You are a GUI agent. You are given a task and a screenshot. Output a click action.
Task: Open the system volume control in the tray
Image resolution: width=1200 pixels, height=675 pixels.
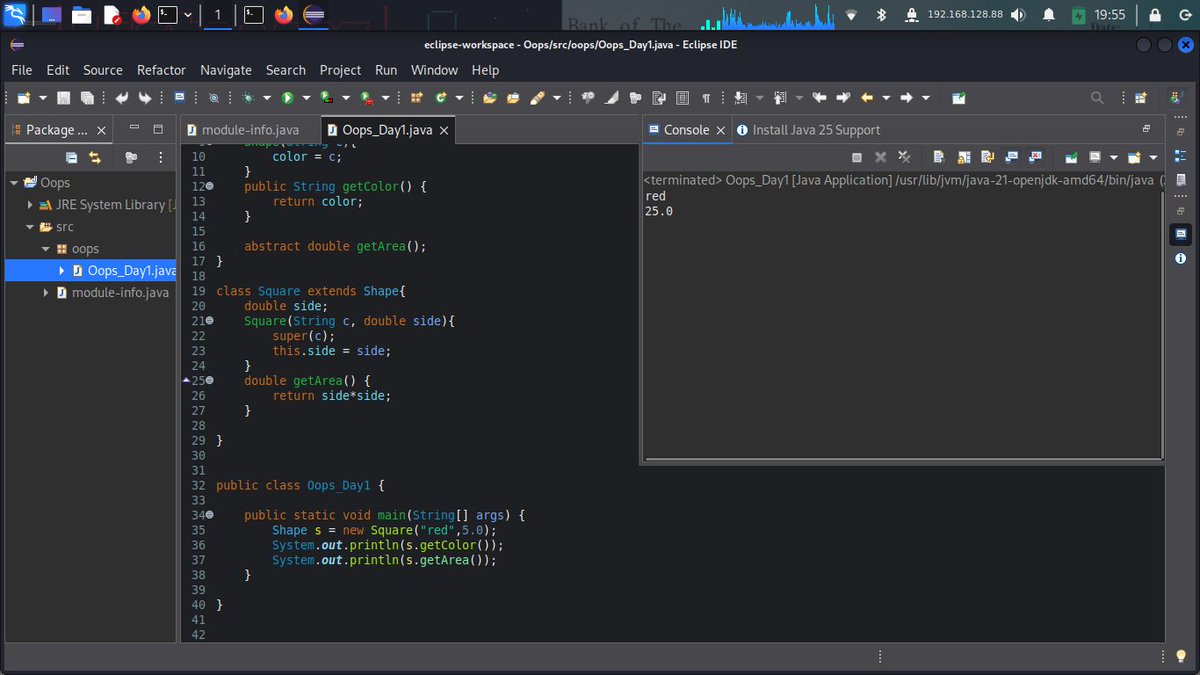coord(1020,15)
